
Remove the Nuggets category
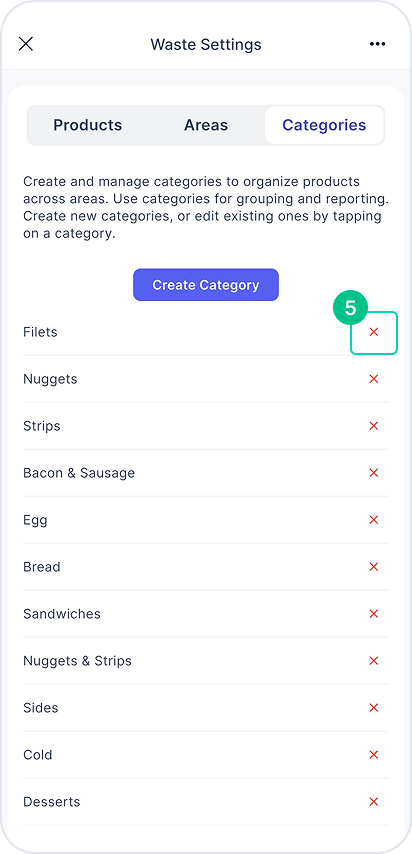coord(374,379)
